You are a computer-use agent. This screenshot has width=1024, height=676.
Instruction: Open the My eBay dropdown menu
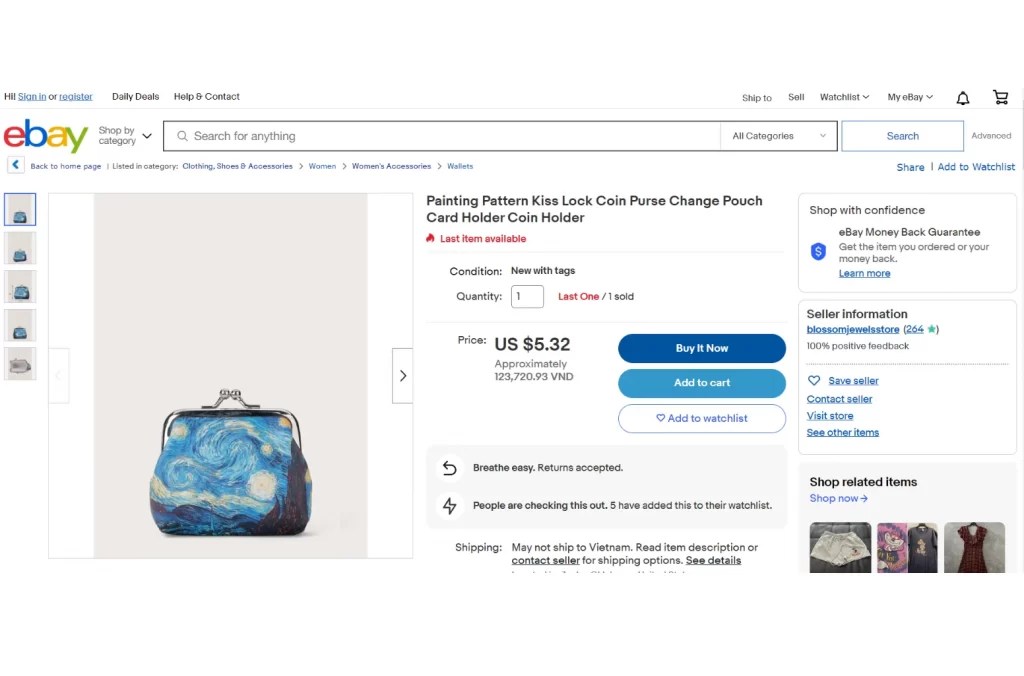coord(908,96)
